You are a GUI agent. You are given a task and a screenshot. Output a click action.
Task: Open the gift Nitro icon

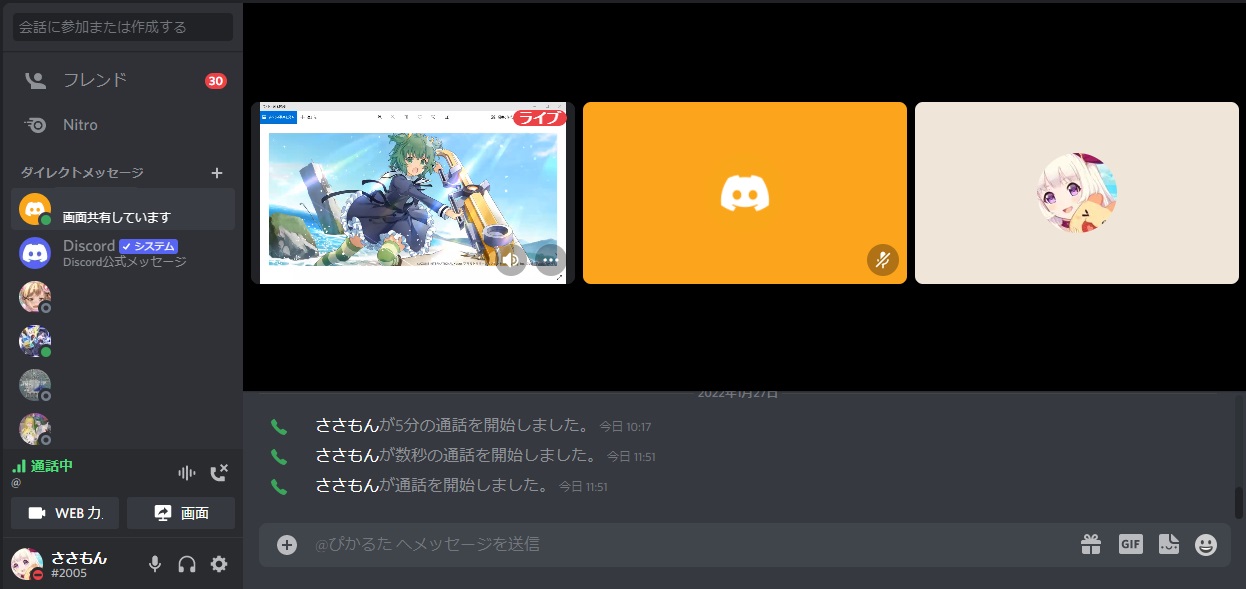[x=1090, y=544]
